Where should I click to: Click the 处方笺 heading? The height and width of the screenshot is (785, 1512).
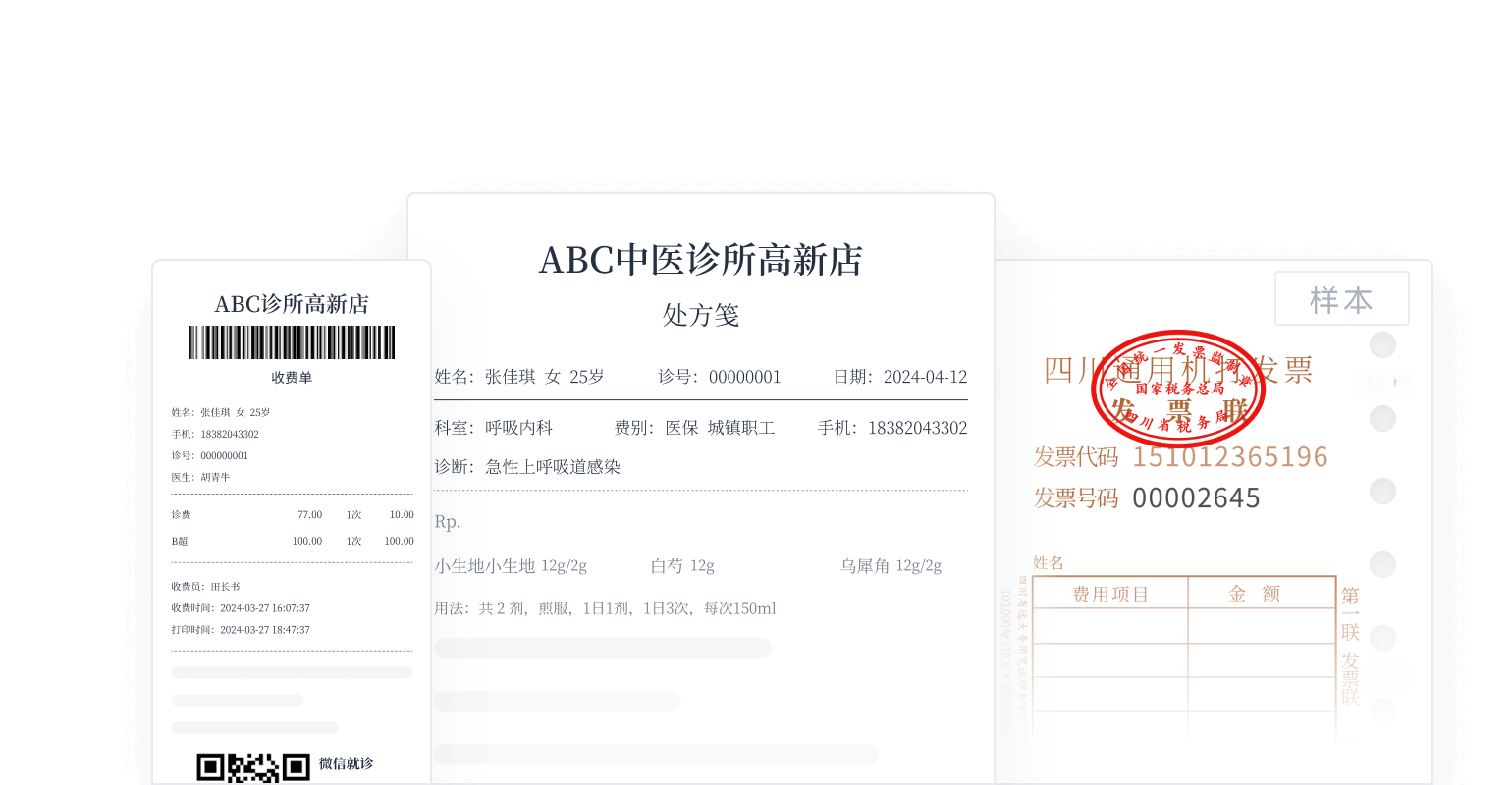pyautogui.click(x=700, y=315)
